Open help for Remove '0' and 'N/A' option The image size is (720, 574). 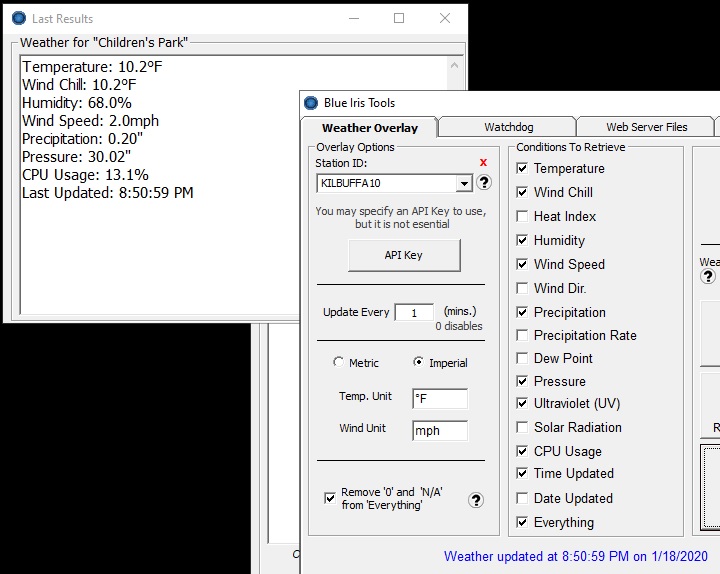coord(476,500)
